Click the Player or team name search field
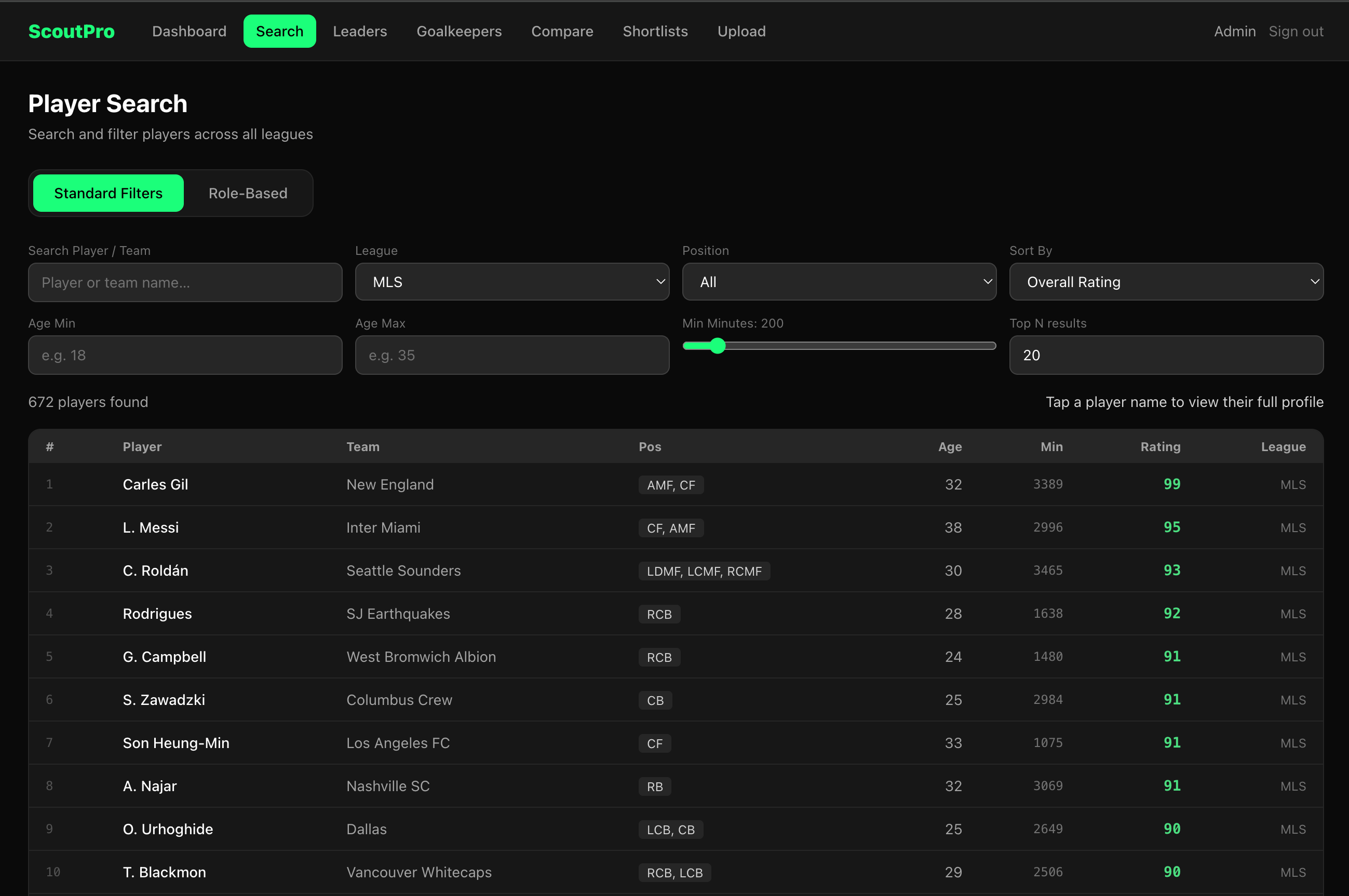1349x896 pixels. point(185,282)
